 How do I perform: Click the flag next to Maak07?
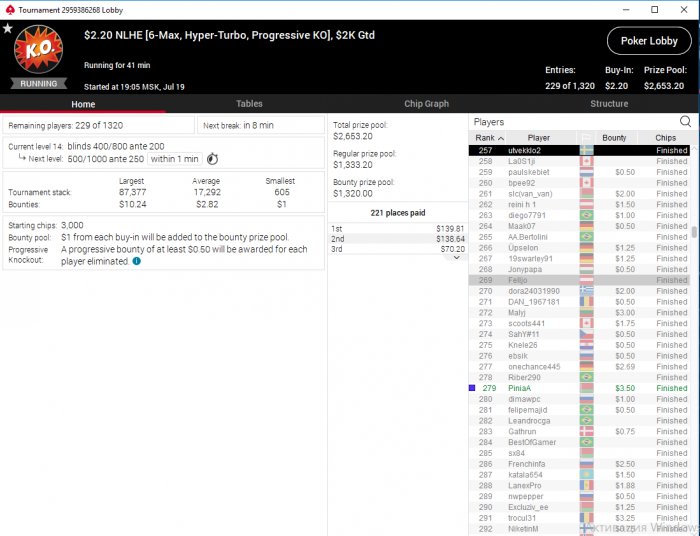pyautogui.click(x=587, y=226)
